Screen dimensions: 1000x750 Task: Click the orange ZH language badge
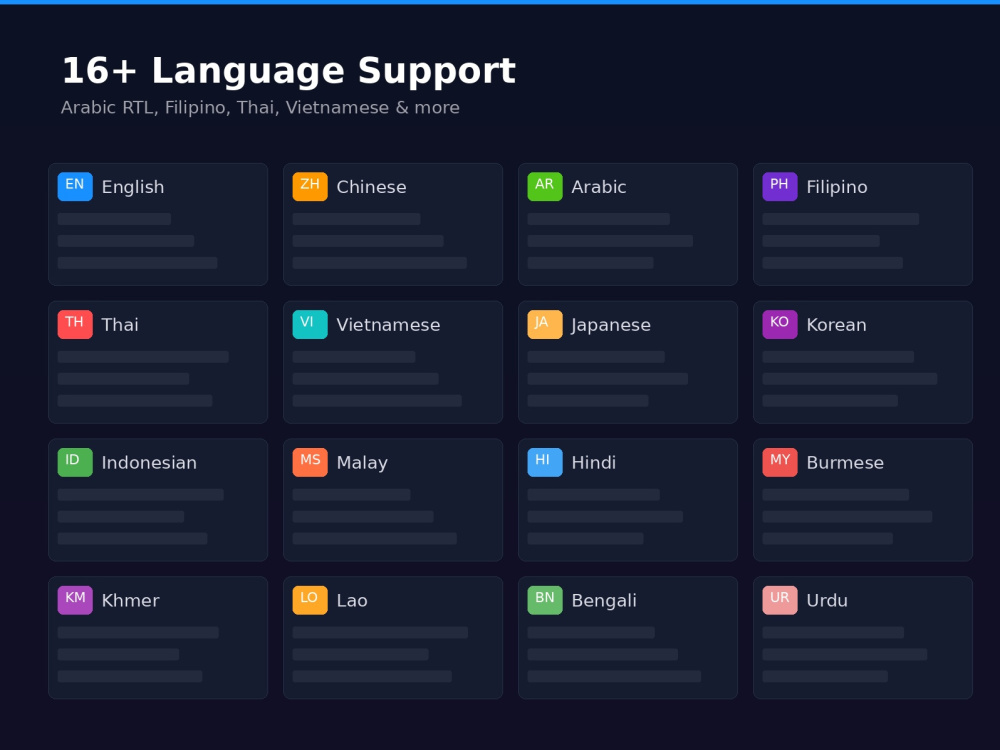coord(310,187)
